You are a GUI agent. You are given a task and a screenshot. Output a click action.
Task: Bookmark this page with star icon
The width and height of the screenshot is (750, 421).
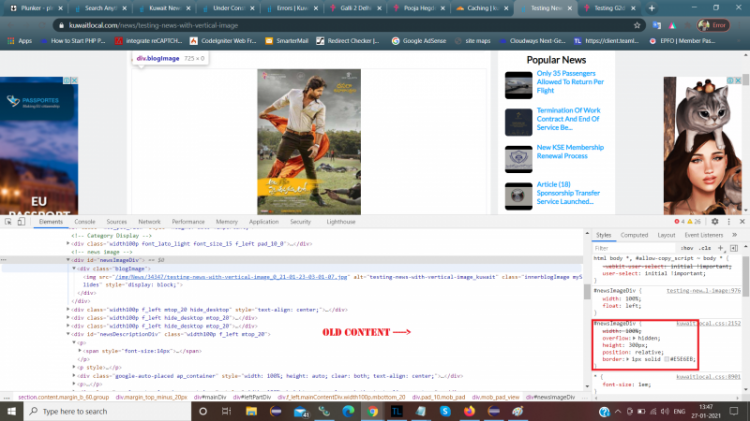pos(637,25)
